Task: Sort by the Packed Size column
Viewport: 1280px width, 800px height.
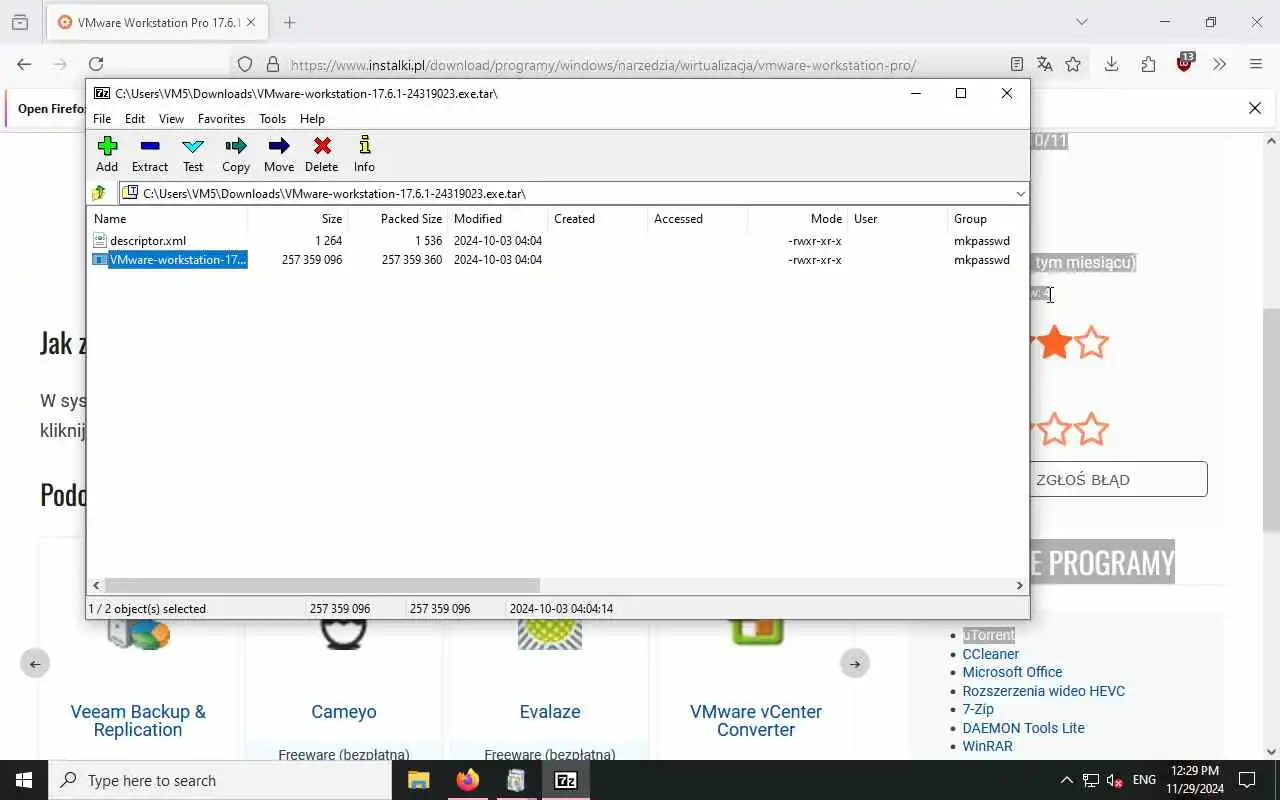Action: click(x=398, y=219)
